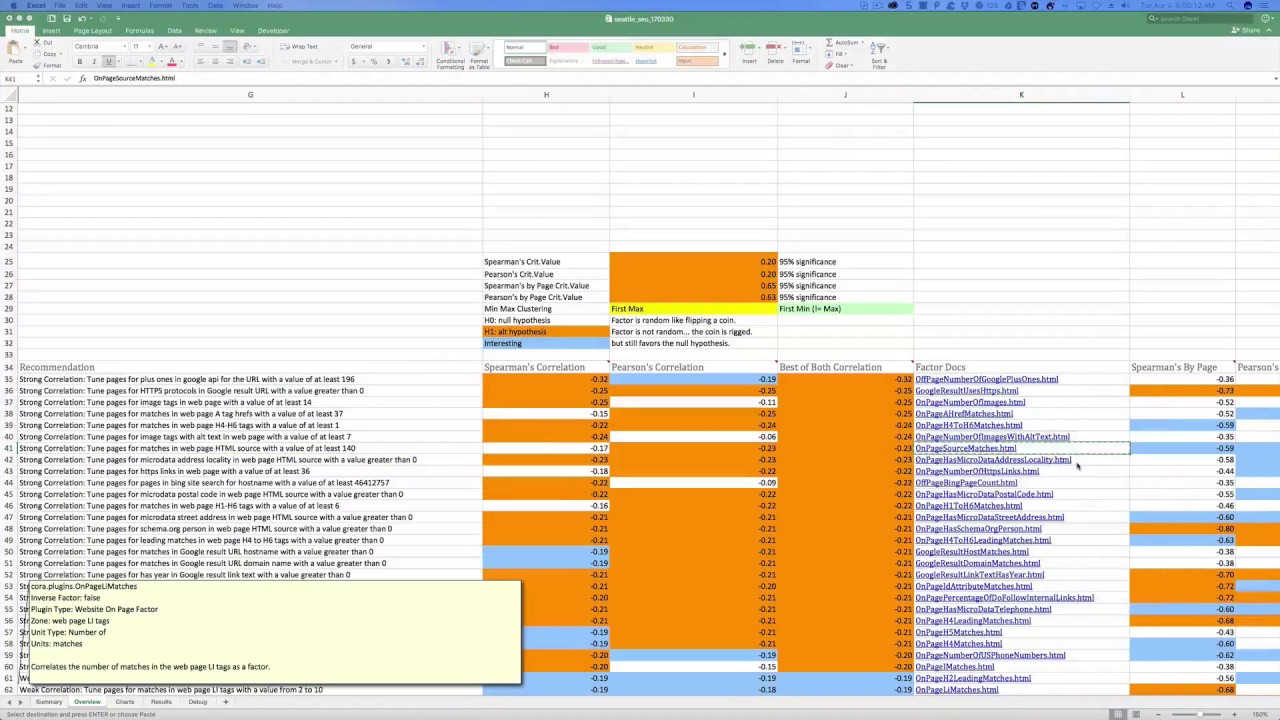Screen dimensions: 1280x720
Task: Apply the yellow fill color bucket
Action: [151, 62]
